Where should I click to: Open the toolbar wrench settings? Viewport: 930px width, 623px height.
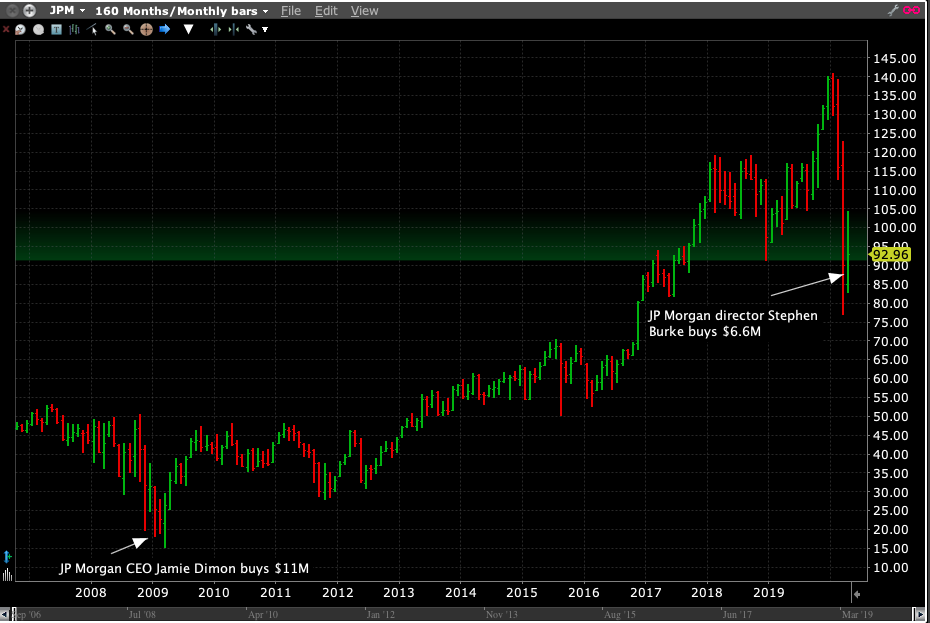pos(251,29)
